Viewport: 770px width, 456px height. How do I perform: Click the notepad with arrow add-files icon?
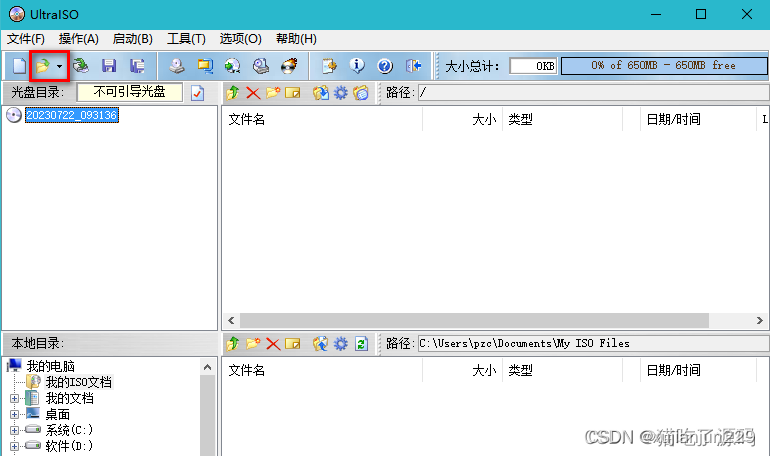(329, 66)
